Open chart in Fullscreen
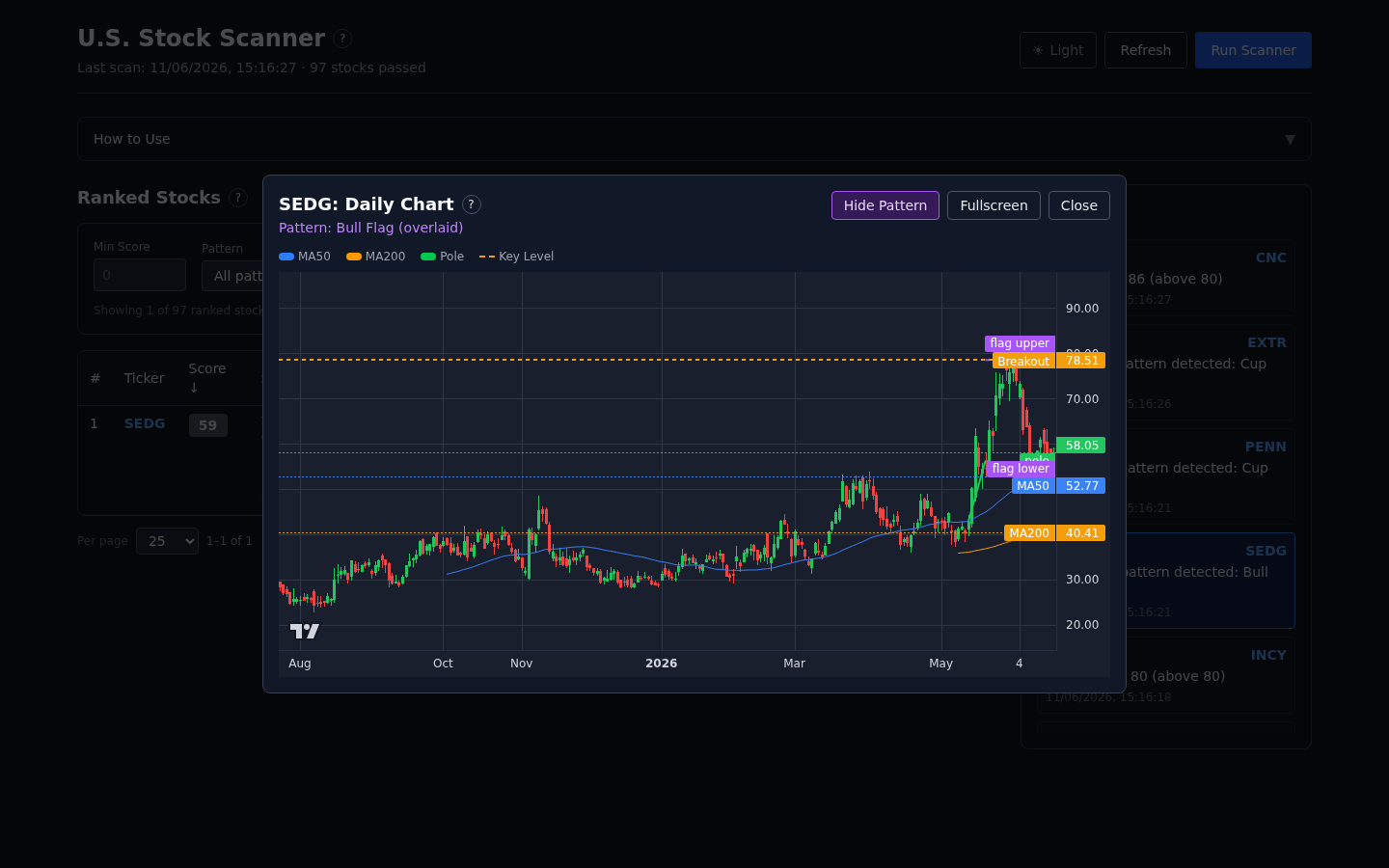The width and height of the screenshot is (1389, 868). [994, 205]
